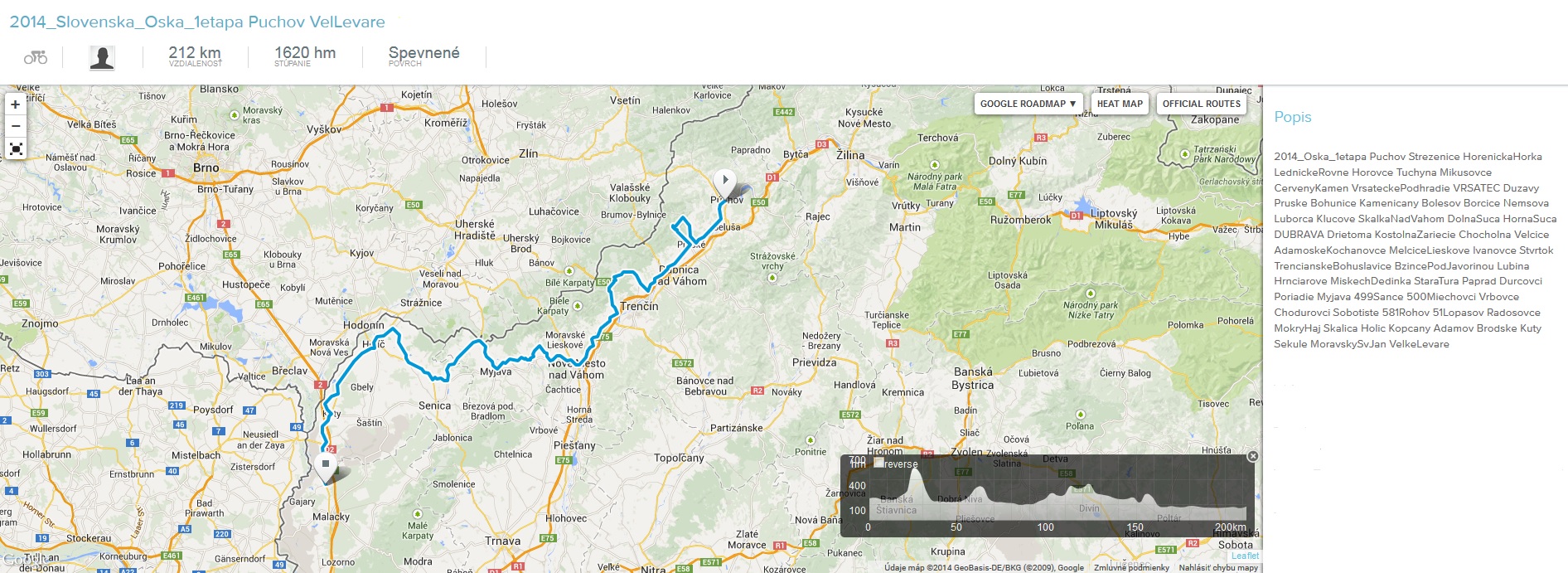Click the Spevnené surface type label
The height and width of the screenshot is (573, 1568).
423,53
